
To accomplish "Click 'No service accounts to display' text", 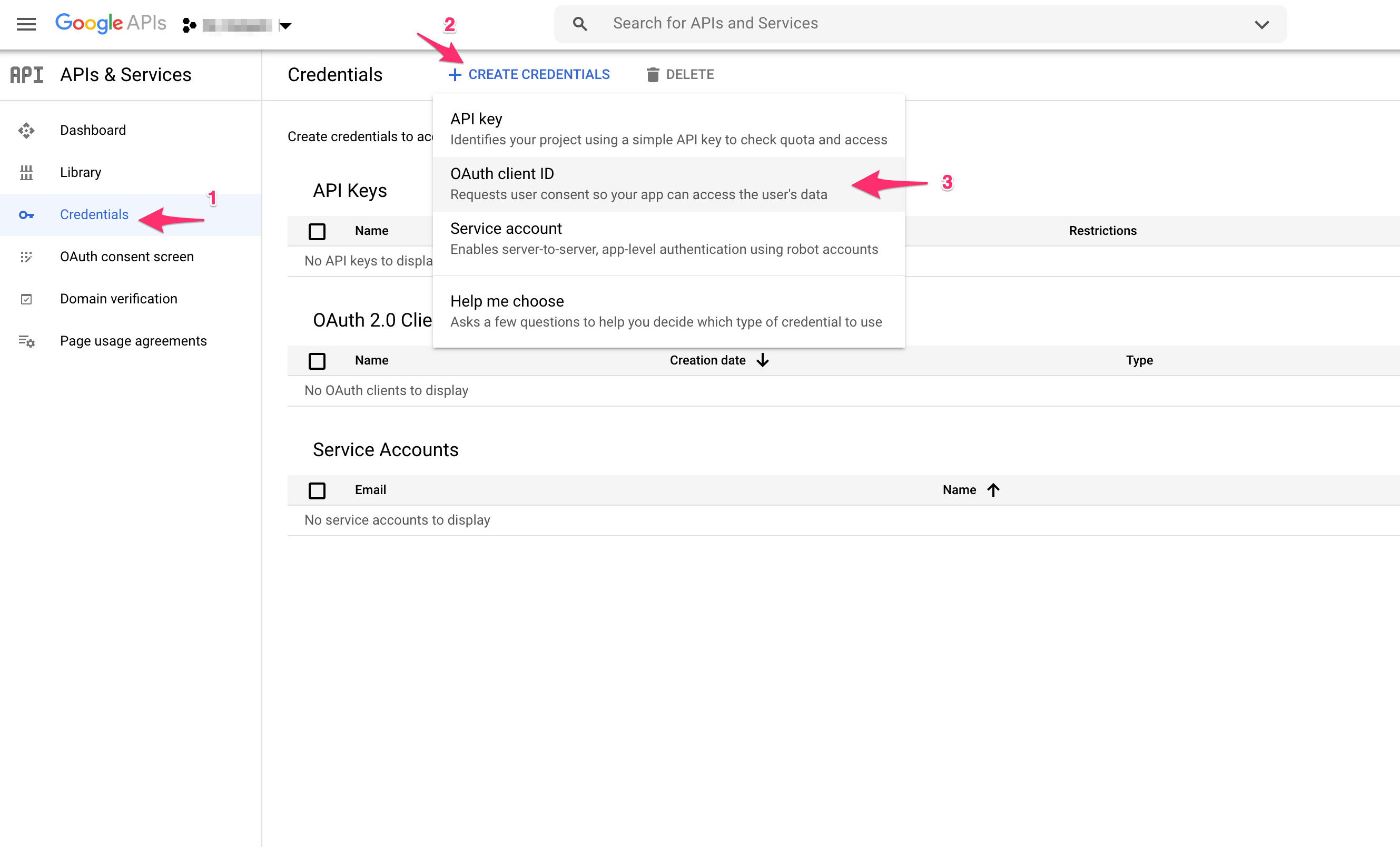I will (x=397, y=520).
